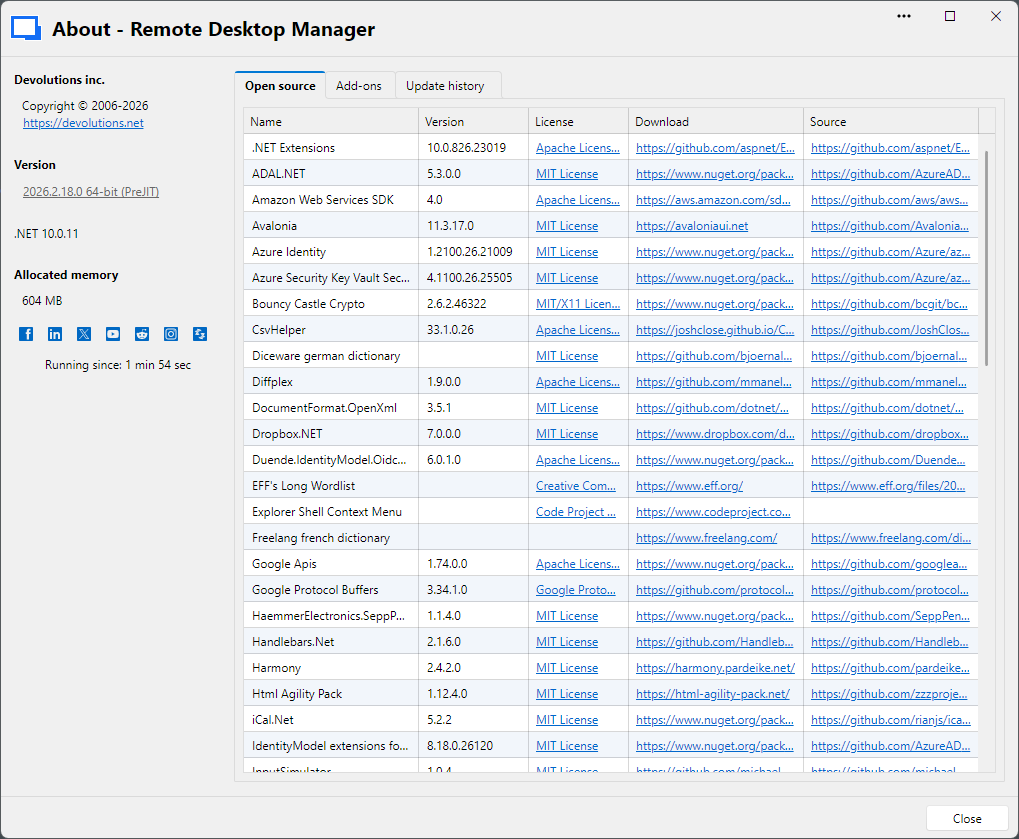Click the Download column header
The height and width of the screenshot is (839, 1019).
click(716, 122)
